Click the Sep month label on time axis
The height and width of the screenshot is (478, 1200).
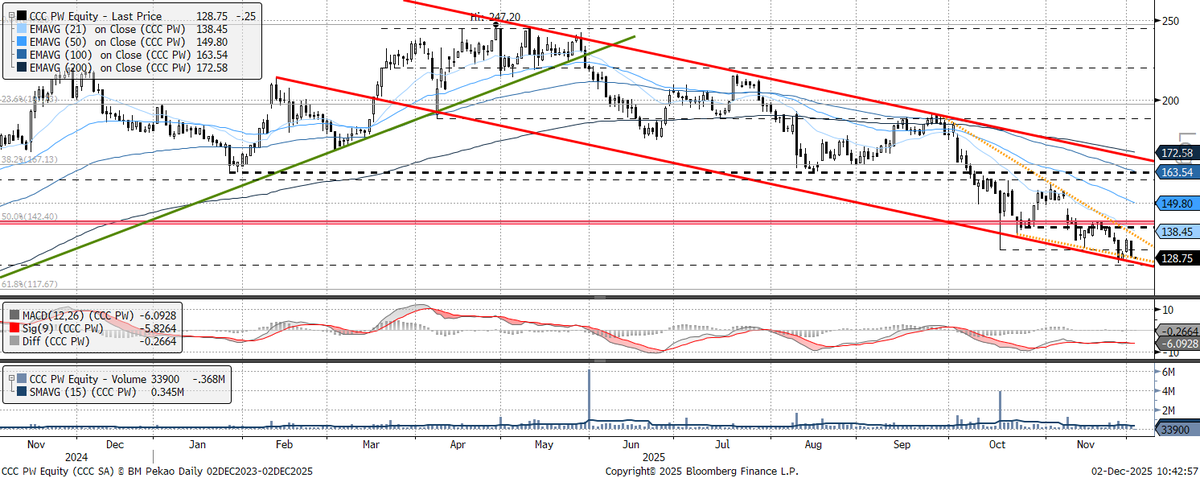pos(901,443)
